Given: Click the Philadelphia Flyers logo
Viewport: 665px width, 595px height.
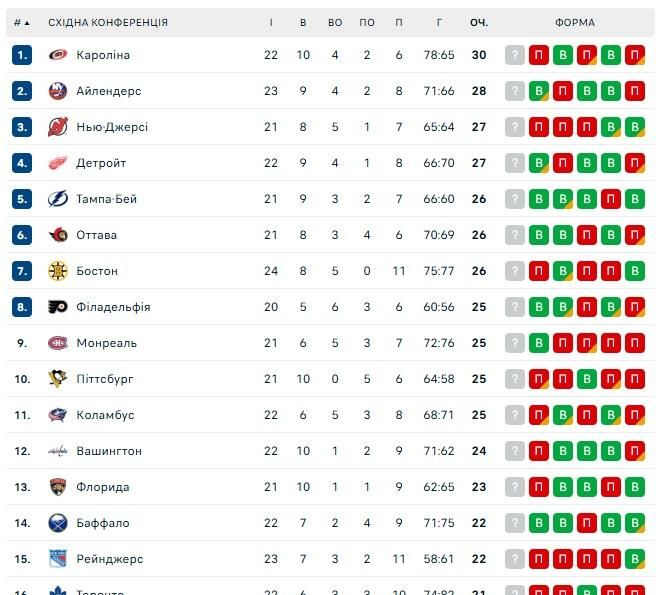Looking at the screenshot, I should (57, 307).
